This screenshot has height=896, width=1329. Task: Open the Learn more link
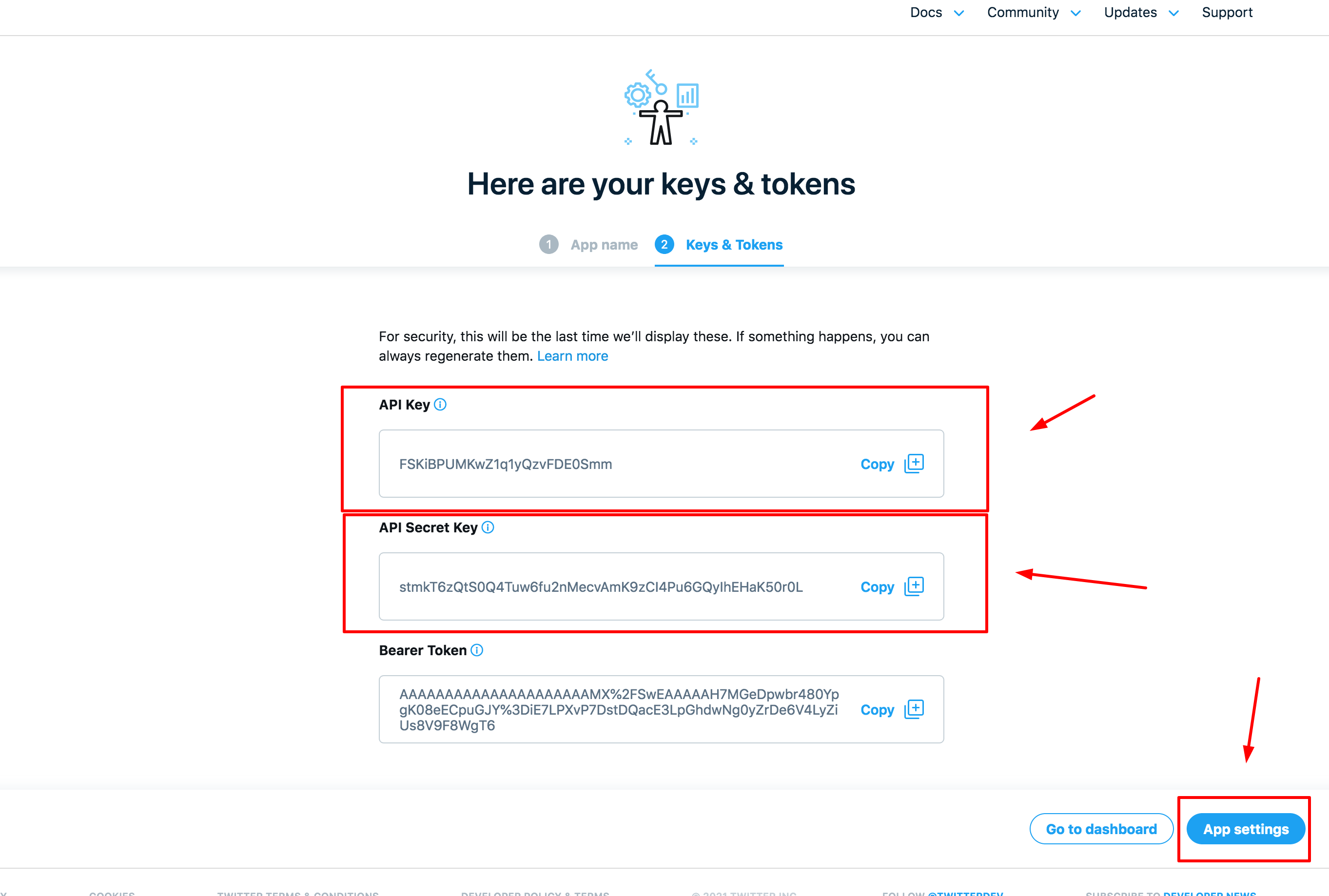click(573, 355)
